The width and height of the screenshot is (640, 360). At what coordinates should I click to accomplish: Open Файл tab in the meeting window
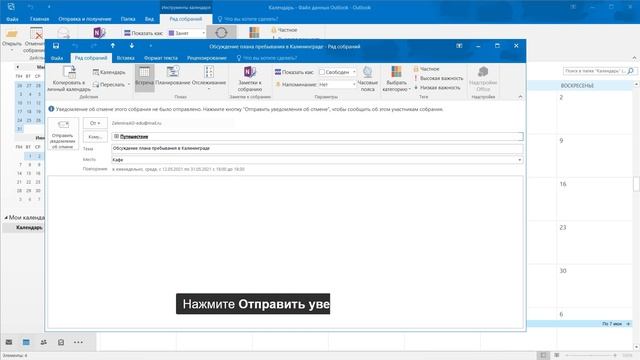click(57, 58)
